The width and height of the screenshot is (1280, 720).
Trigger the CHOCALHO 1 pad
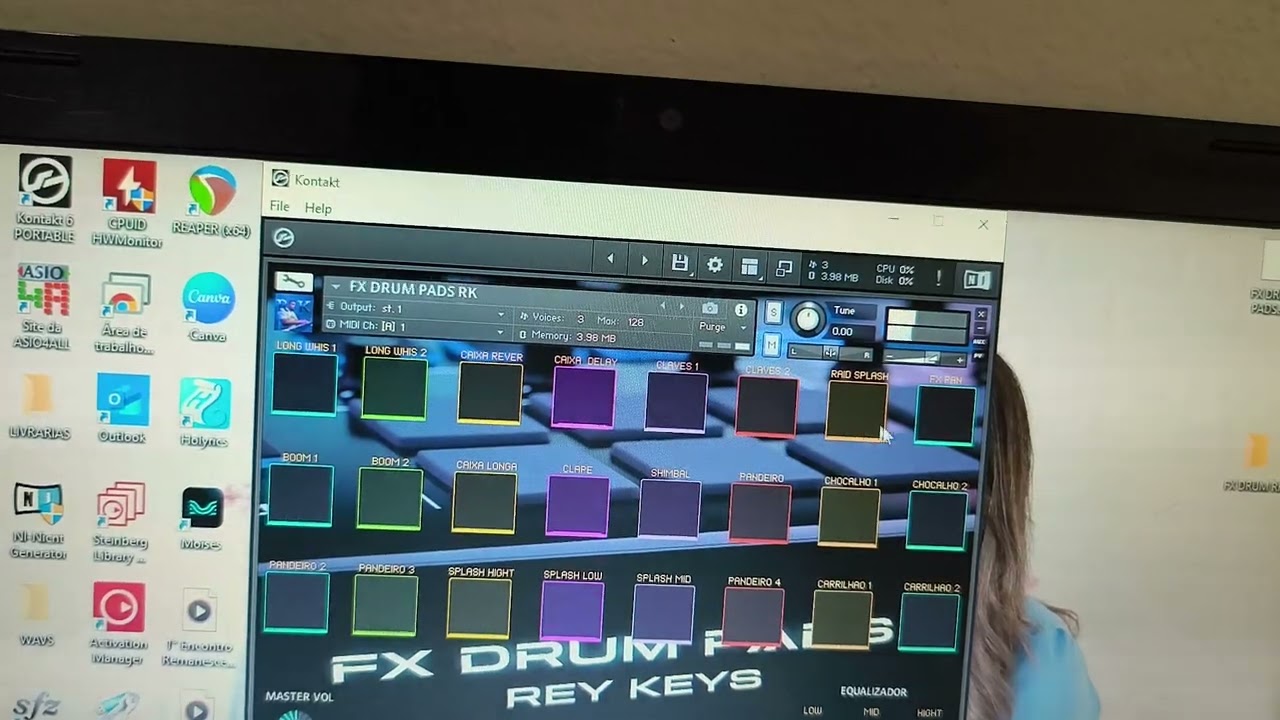[x=849, y=518]
